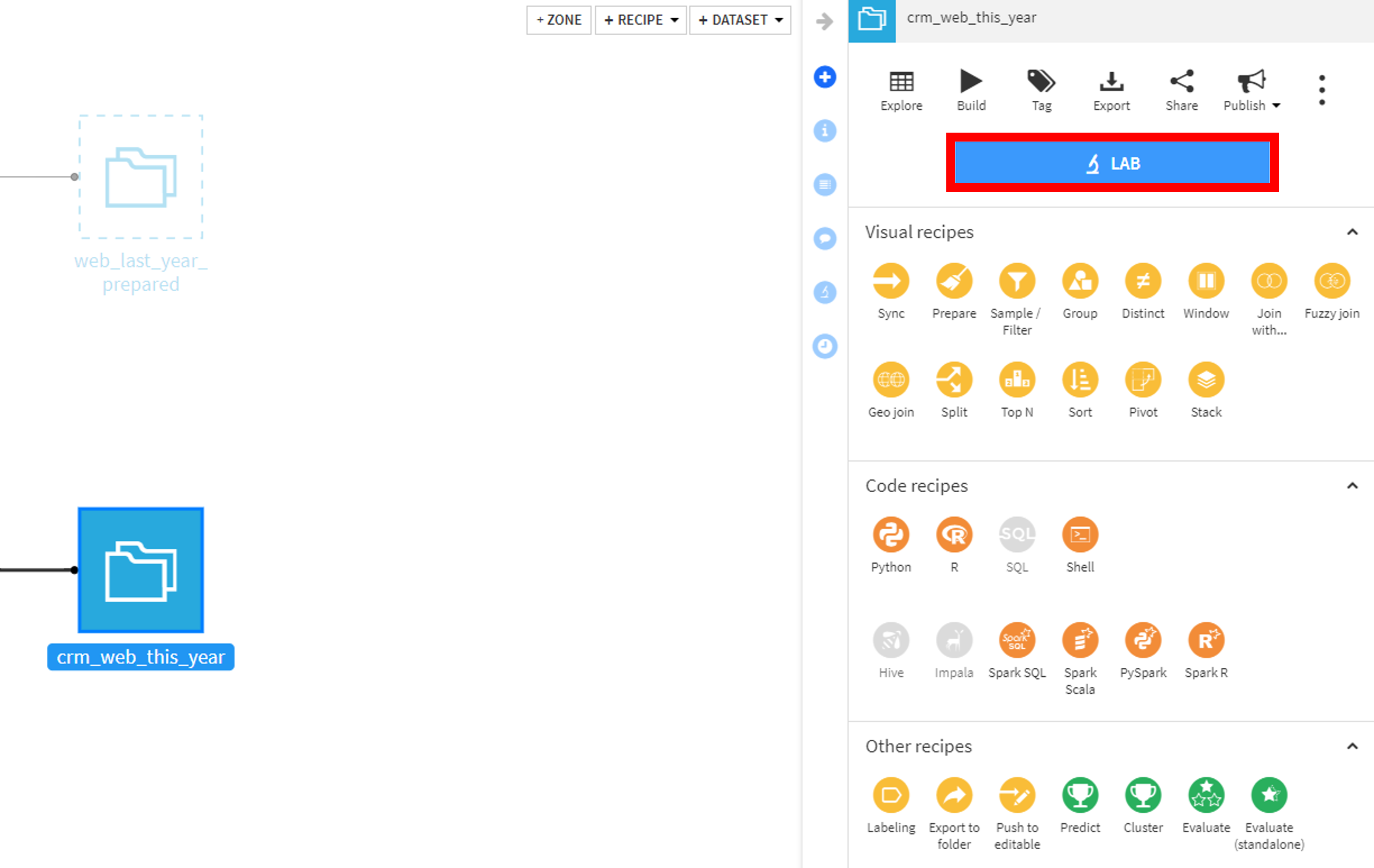
Task: Collapse the Code recipes section
Action: point(1352,485)
